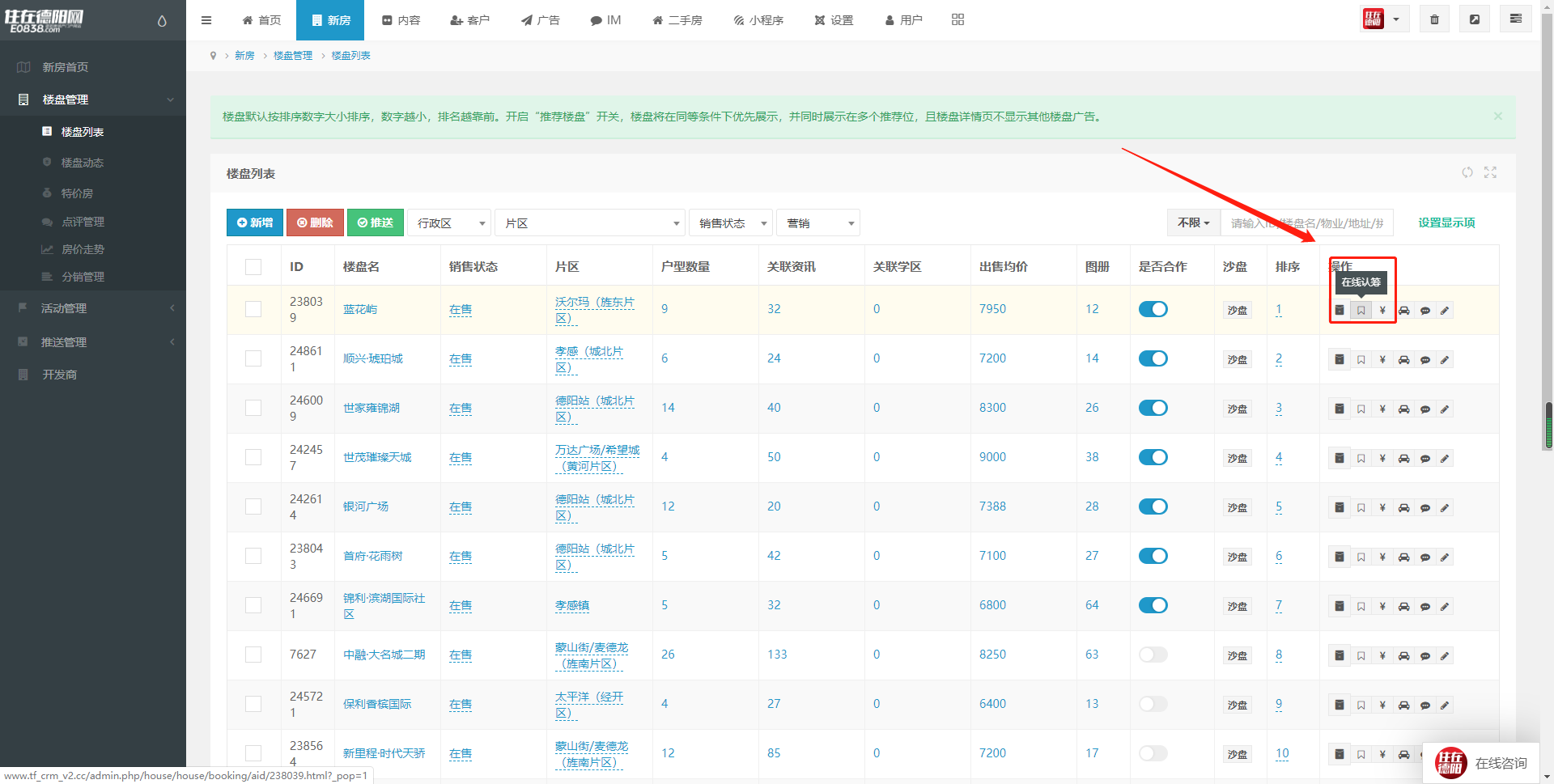Screen dimensions: 1554x784
Task: Click the 沙盘 button for 世家臻锦湖
Action: (x=1237, y=409)
